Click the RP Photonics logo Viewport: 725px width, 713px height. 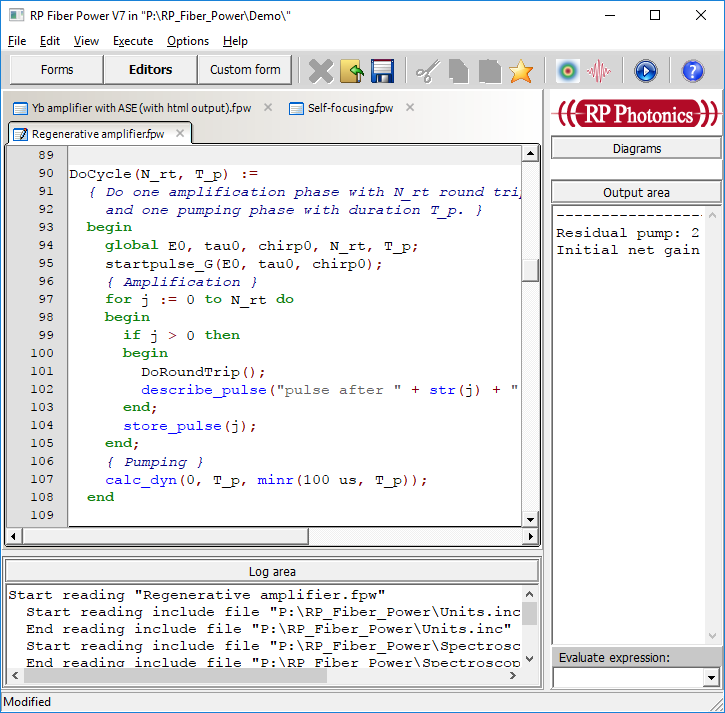[x=636, y=114]
